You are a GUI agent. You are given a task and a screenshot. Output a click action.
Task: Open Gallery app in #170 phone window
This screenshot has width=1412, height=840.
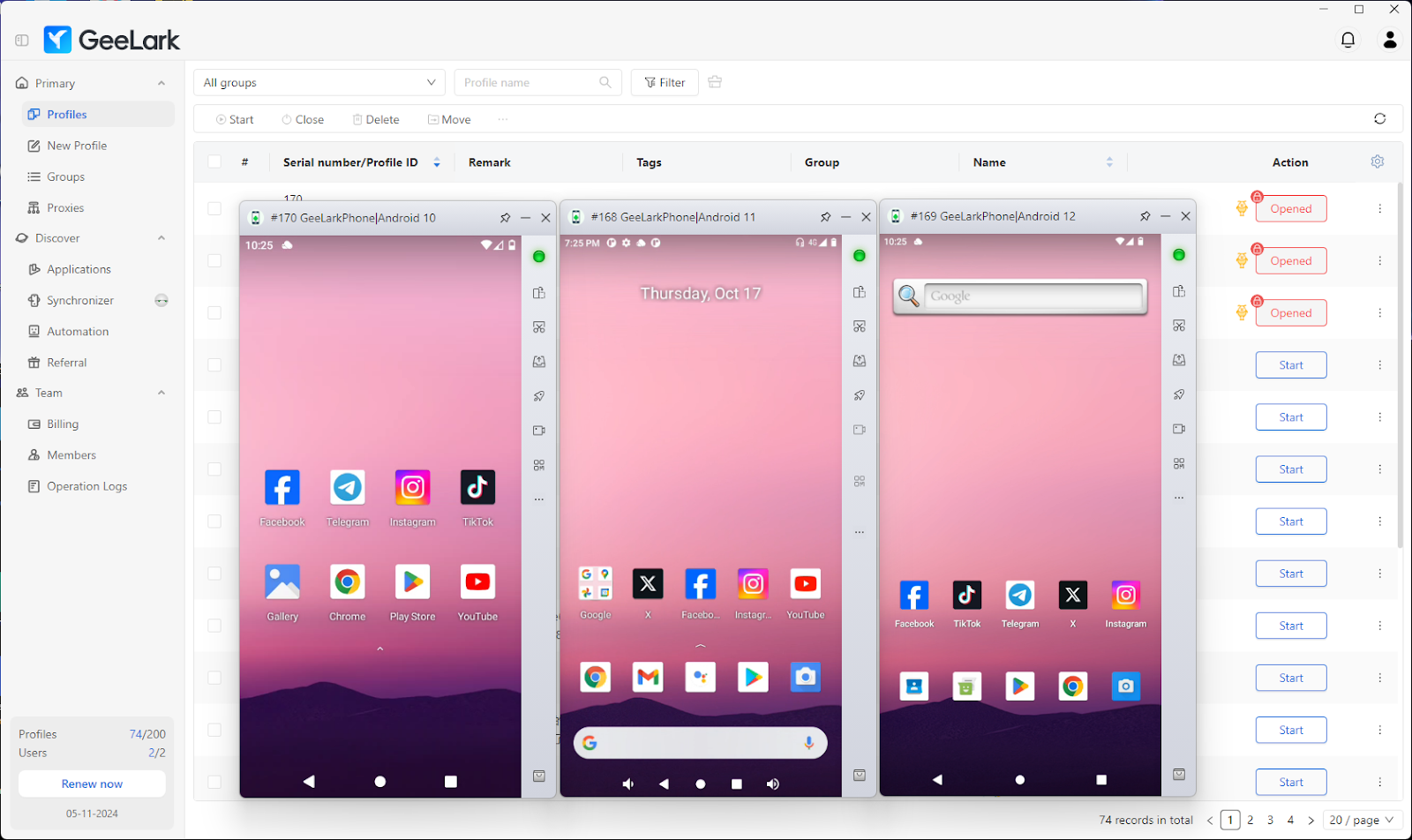pos(282,582)
